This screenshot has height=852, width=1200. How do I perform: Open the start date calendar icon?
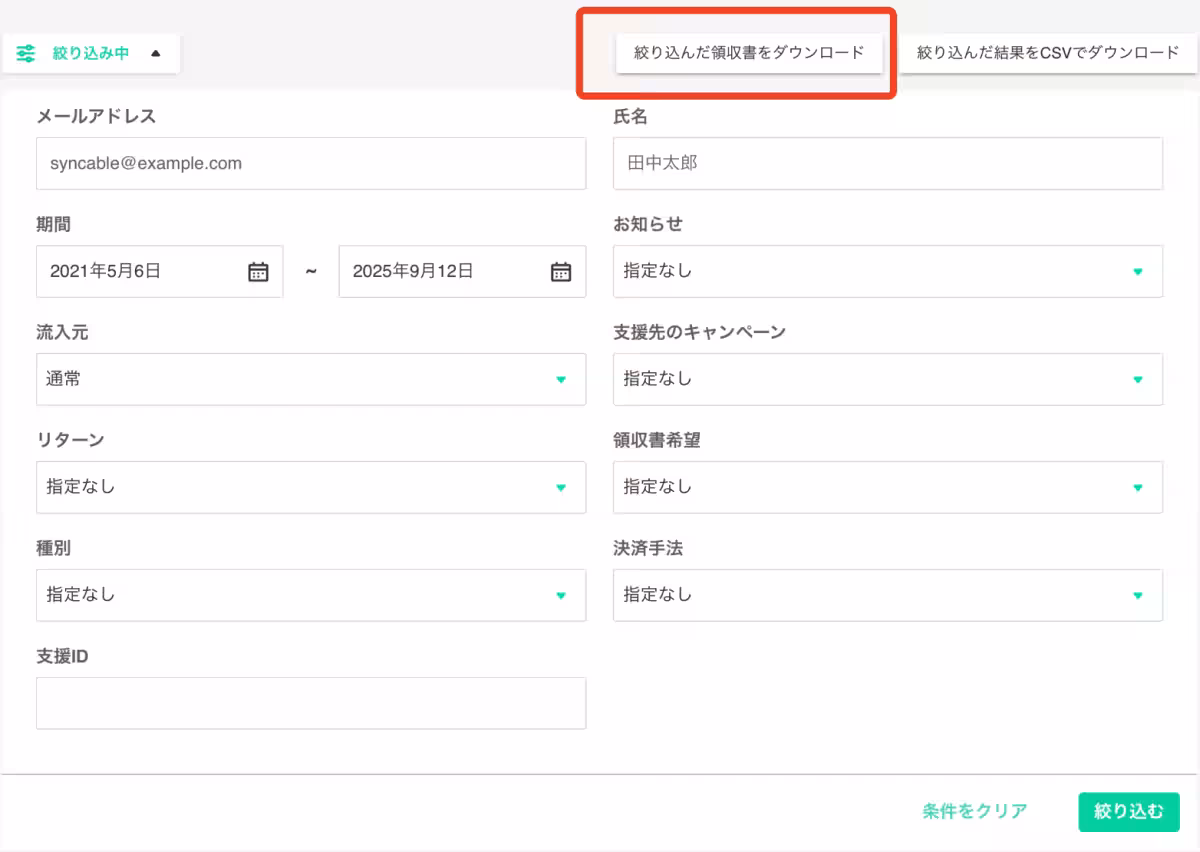[x=258, y=271]
